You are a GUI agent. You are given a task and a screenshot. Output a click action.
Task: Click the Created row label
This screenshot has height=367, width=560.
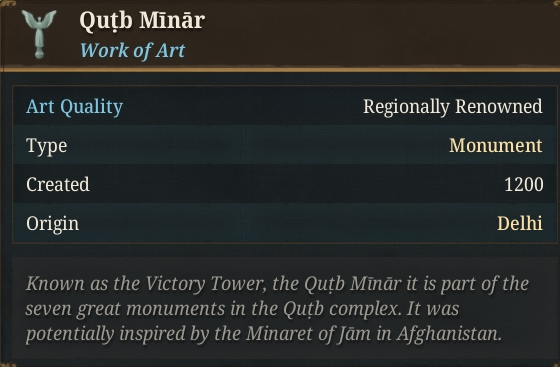coord(58,184)
